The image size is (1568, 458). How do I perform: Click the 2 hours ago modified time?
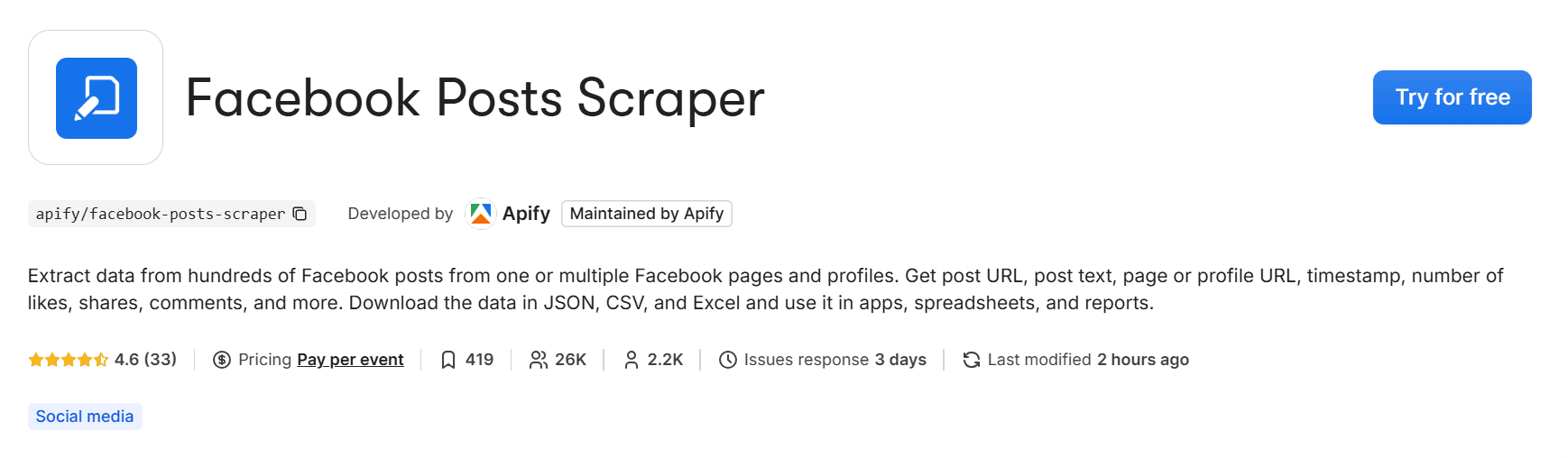pyautogui.click(x=1142, y=360)
